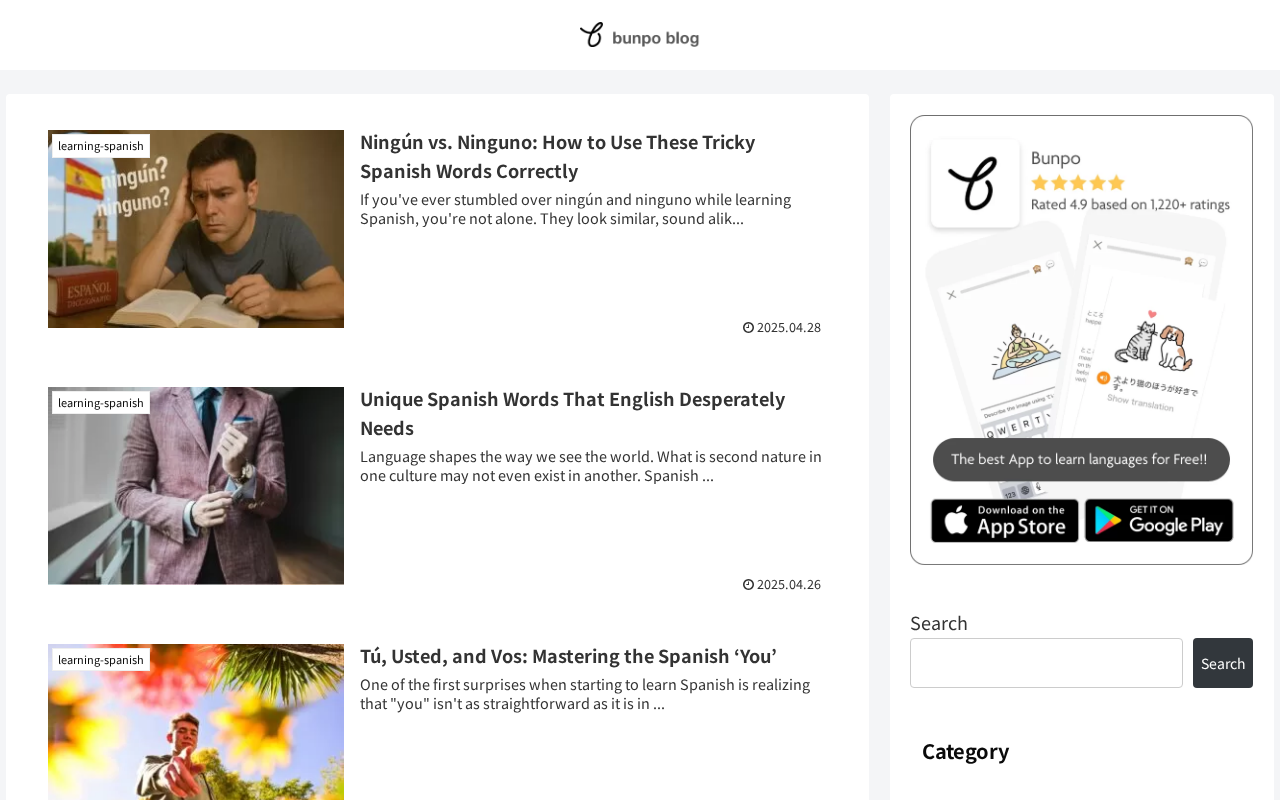The width and height of the screenshot is (1280, 800).
Task: Click the clock icon beside 2025.04.26
Action: [x=748, y=584]
